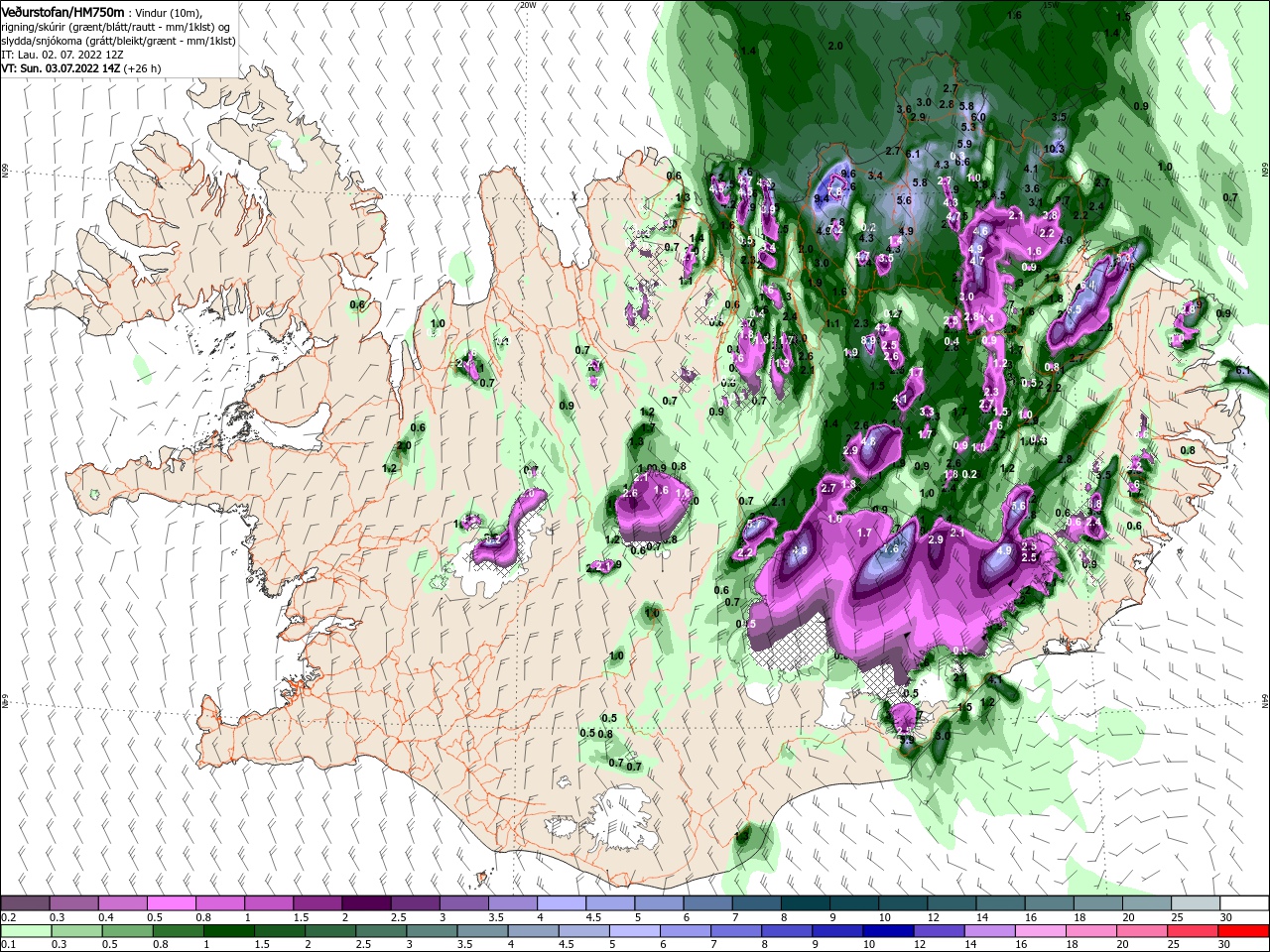Screen dimensions: 1270x952
Task: Pick the orchid swatch between 0.4 and 0.5
Action: pyautogui.click(x=122, y=902)
